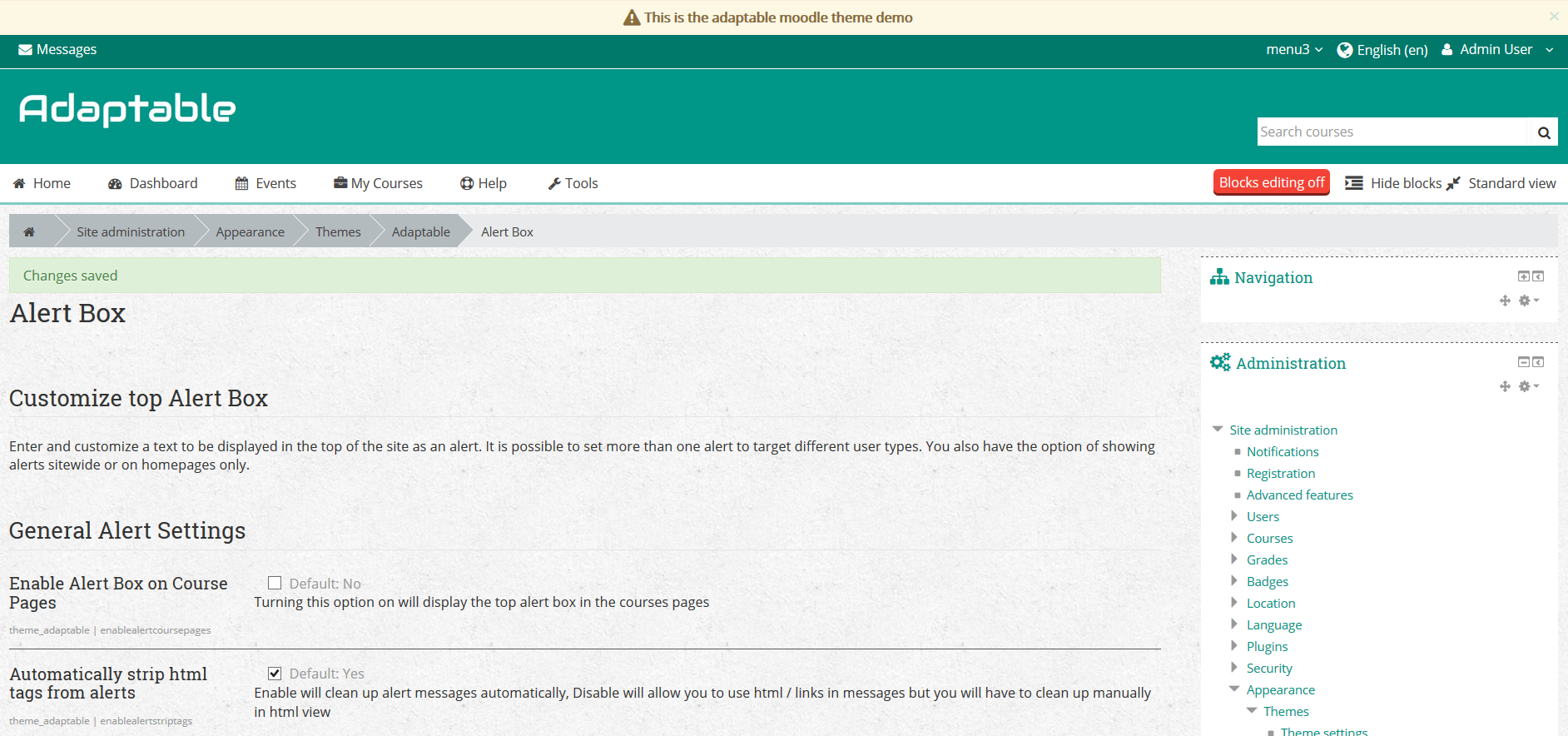
Task: Uncheck Automatically strip html tags checkbox
Action: click(275, 674)
